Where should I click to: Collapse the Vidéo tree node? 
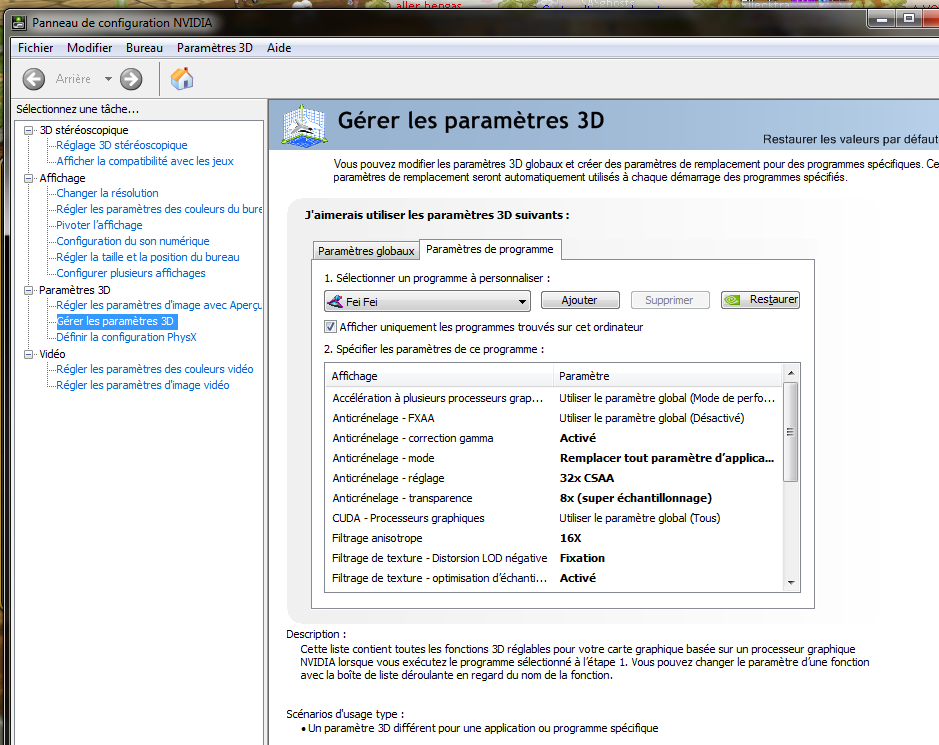tap(28, 354)
